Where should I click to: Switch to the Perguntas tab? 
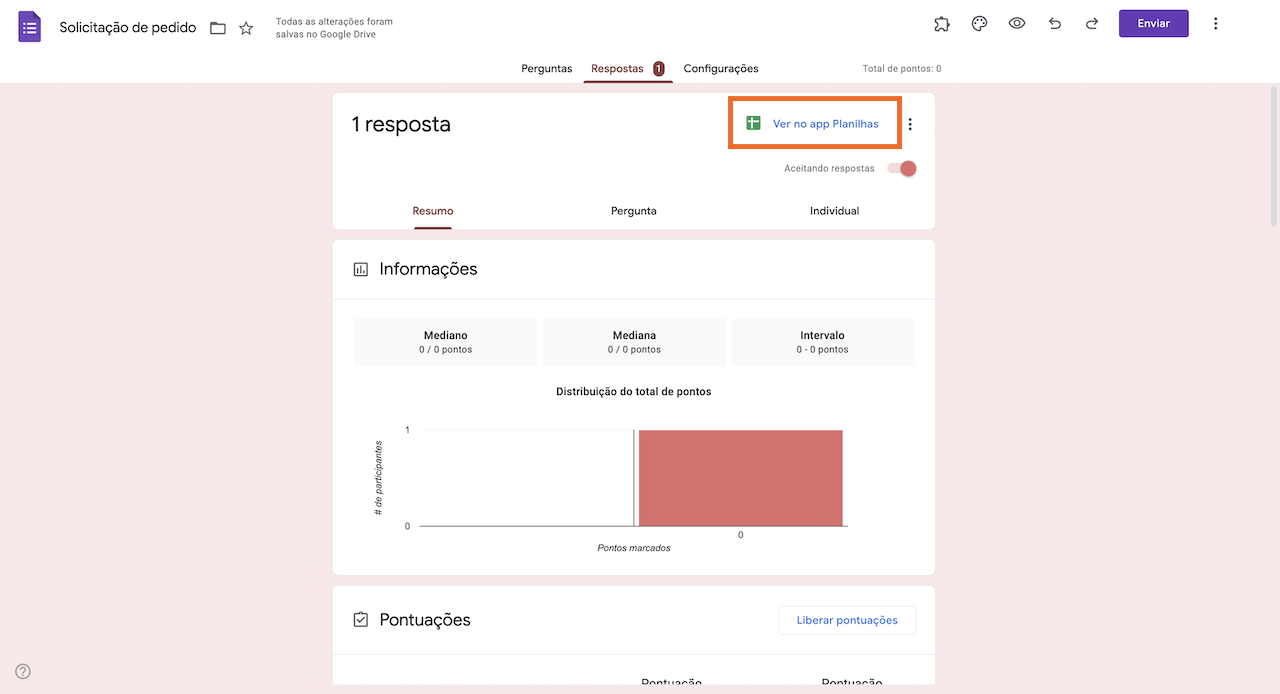coord(547,69)
